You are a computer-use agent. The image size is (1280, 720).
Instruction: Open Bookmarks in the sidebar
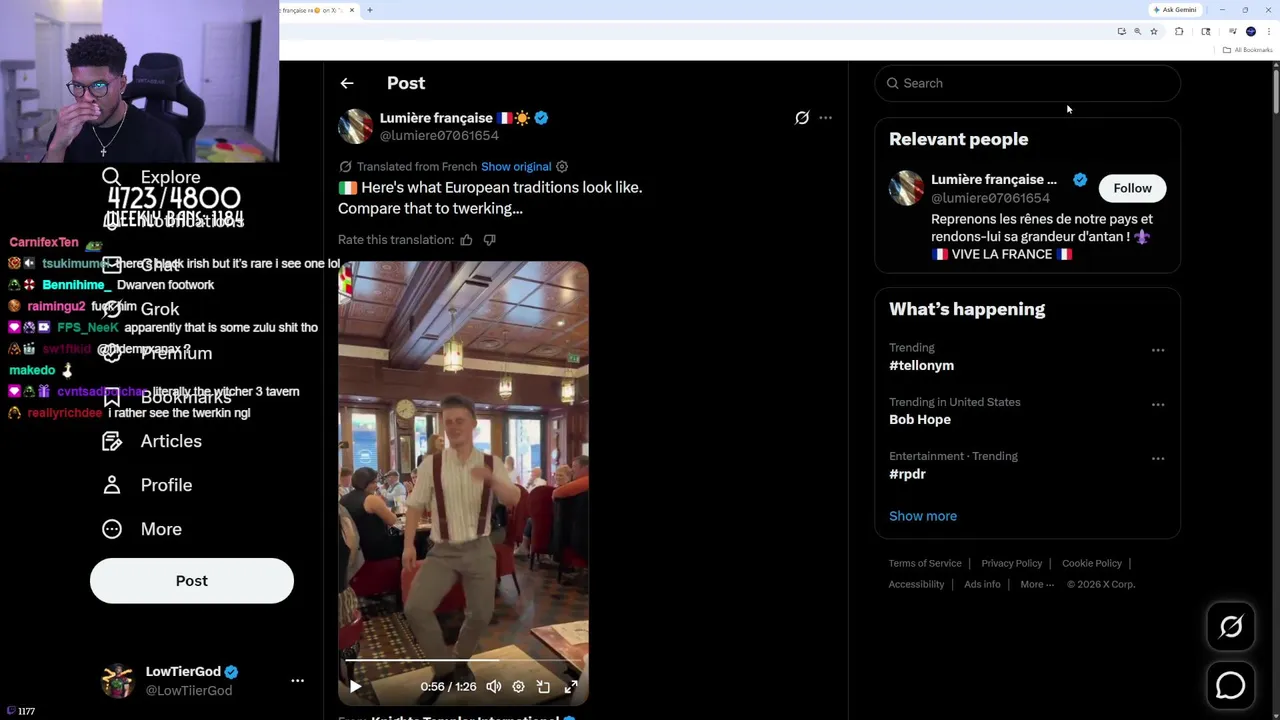click(166, 397)
